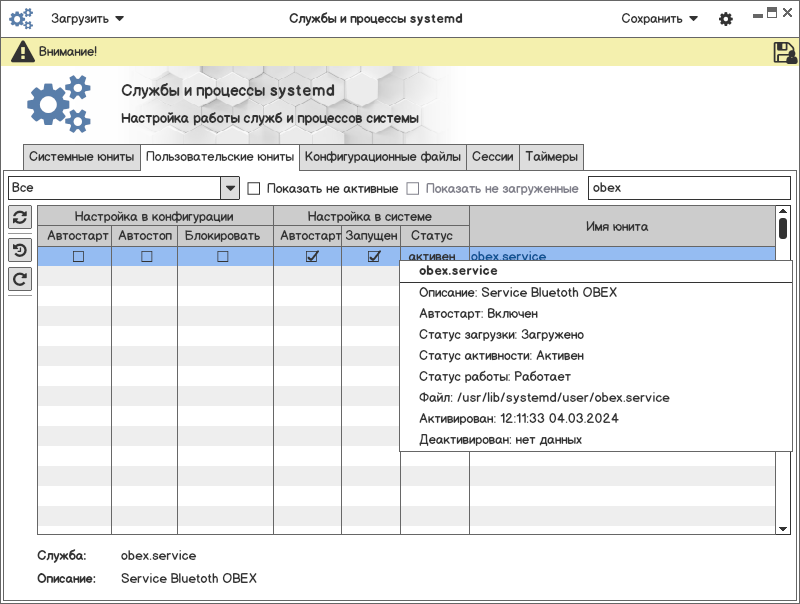Screen dimensions: 800x604
Task: Toggle the Автостоп checkbox for obex.service
Action: (146, 257)
